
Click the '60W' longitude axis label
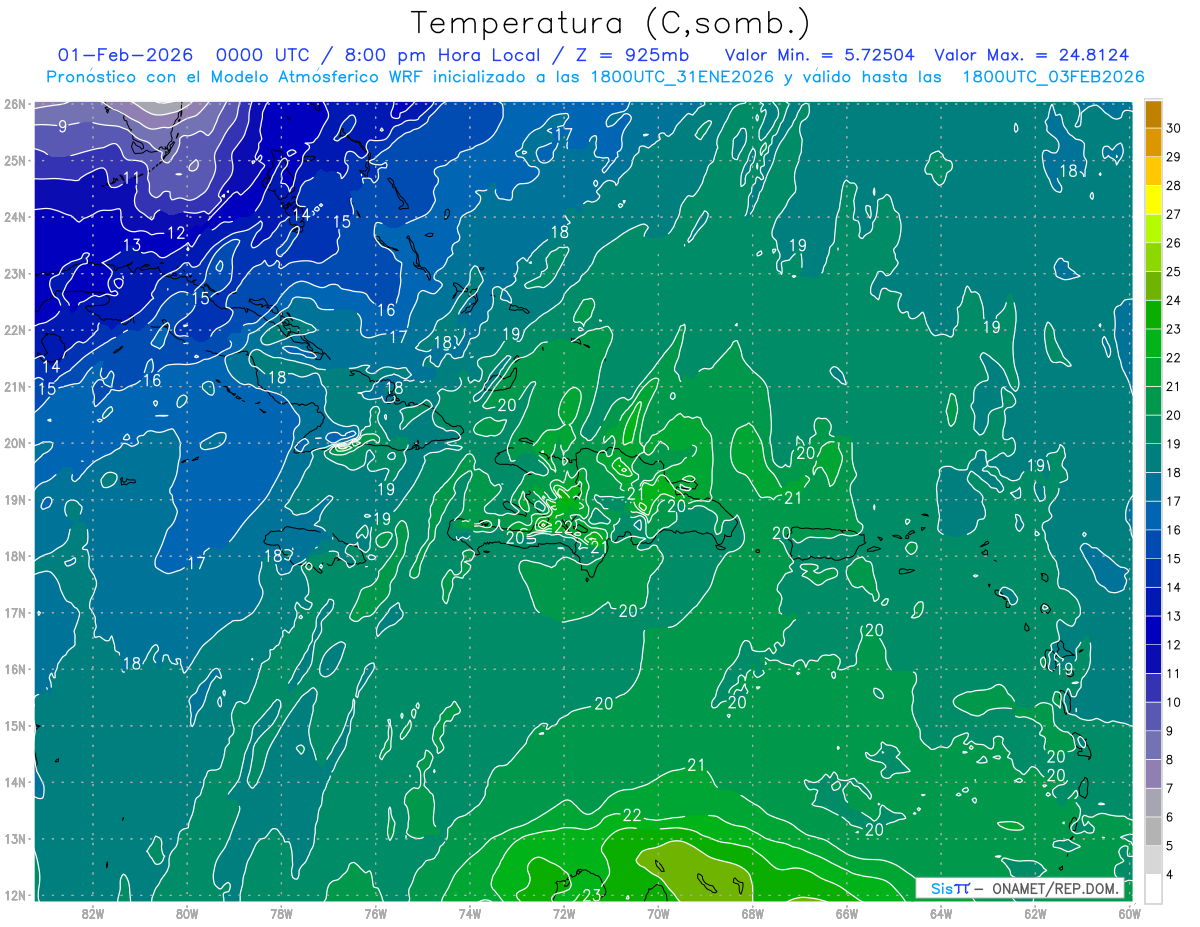pos(1129,914)
